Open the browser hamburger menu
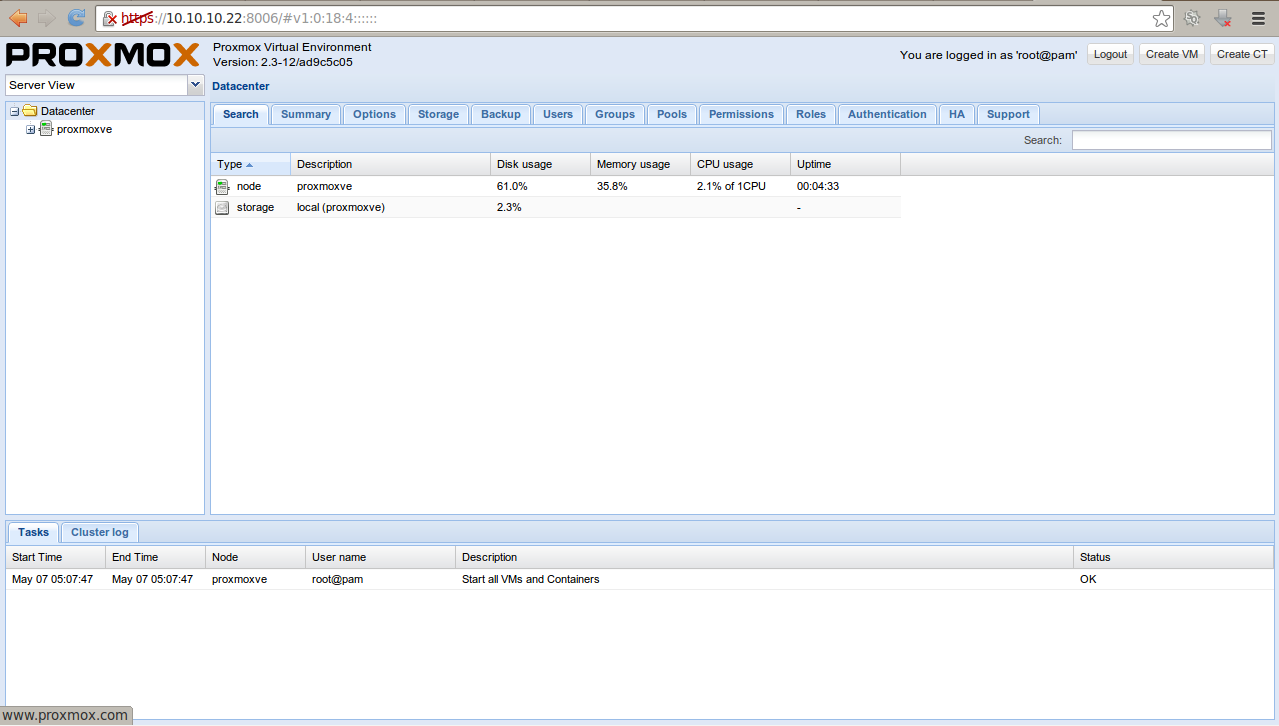The height and width of the screenshot is (726, 1279). point(1257,17)
